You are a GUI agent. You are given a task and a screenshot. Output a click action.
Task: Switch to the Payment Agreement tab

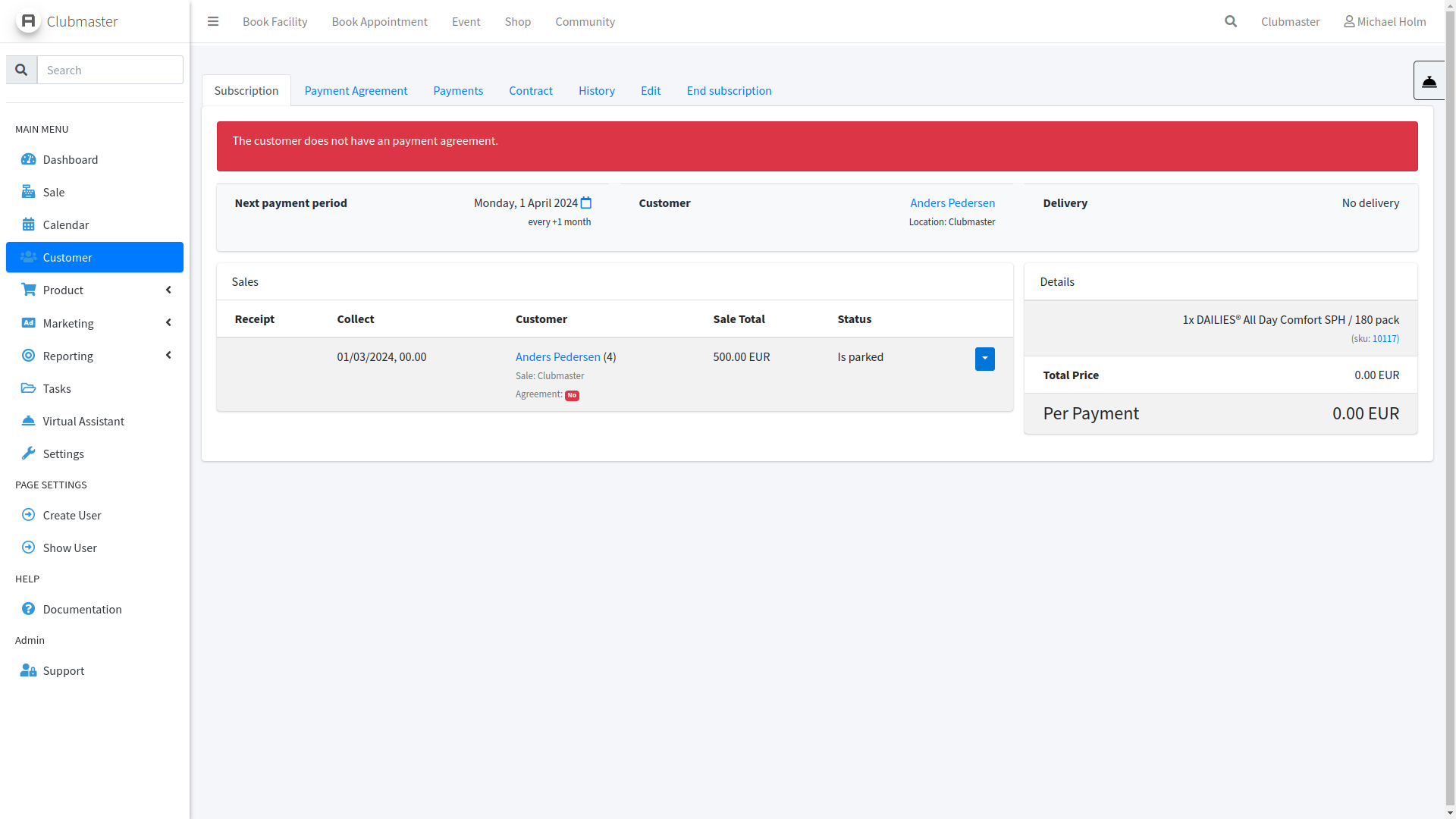click(x=356, y=90)
